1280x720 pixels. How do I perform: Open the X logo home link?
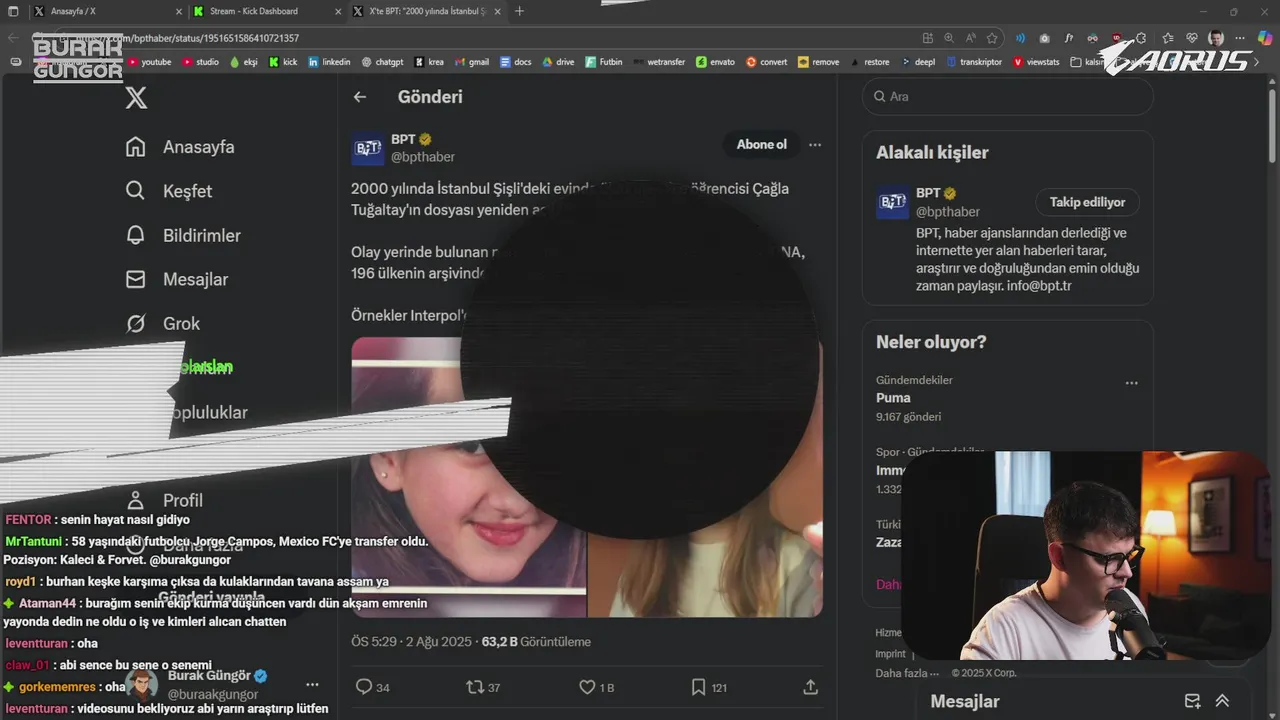[x=136, y=97]
